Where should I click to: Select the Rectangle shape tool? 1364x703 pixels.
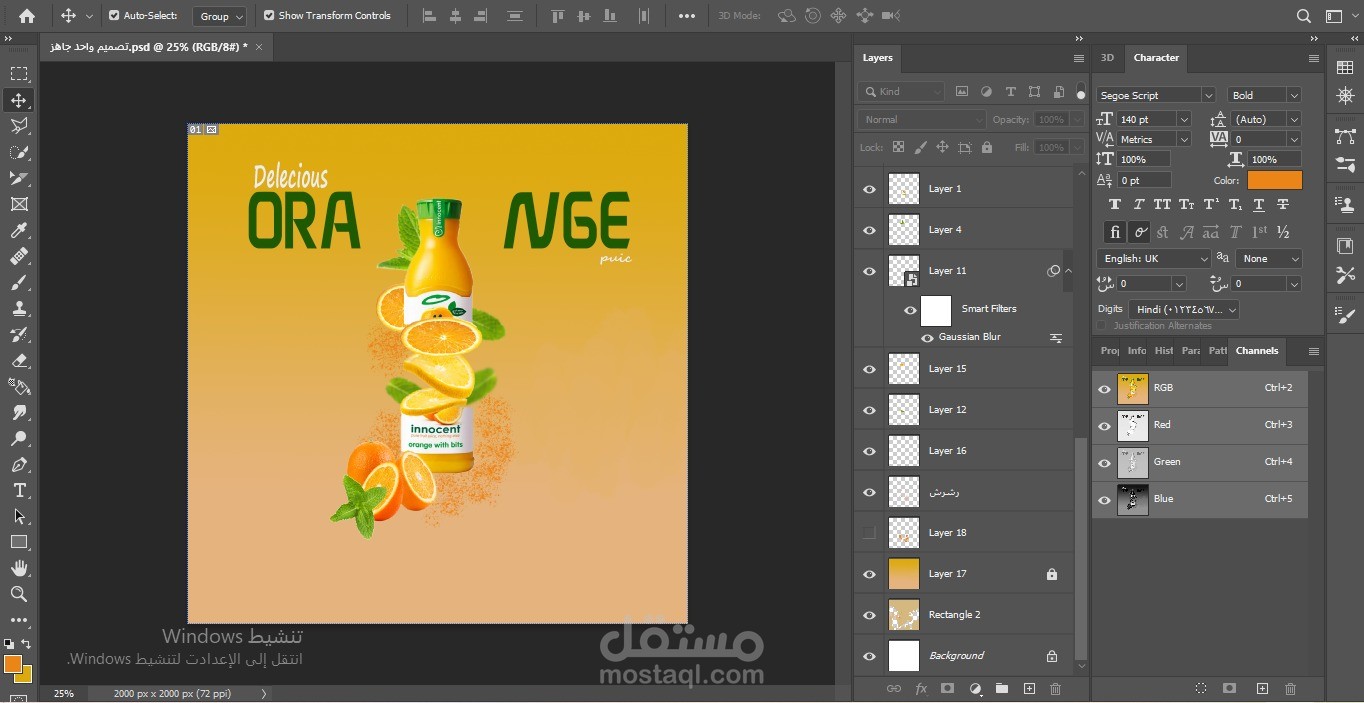click(19, 542)
